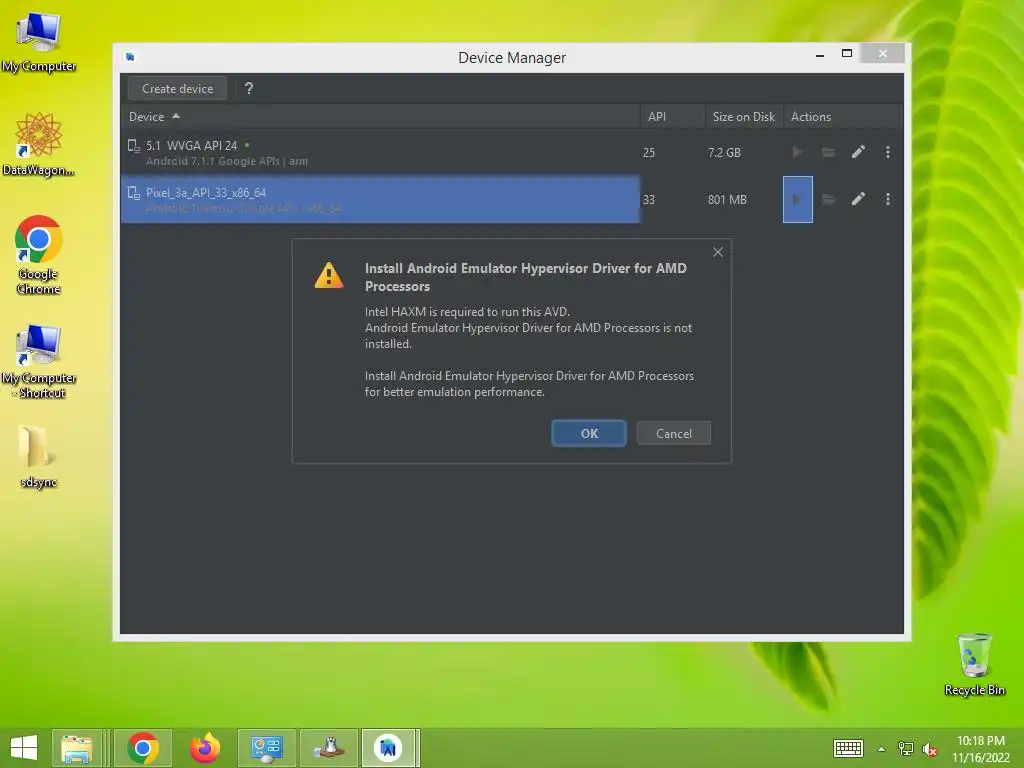Maximize the Device Manager window
The width and height of the screenshot is (1024, 768).
point(847,54)
